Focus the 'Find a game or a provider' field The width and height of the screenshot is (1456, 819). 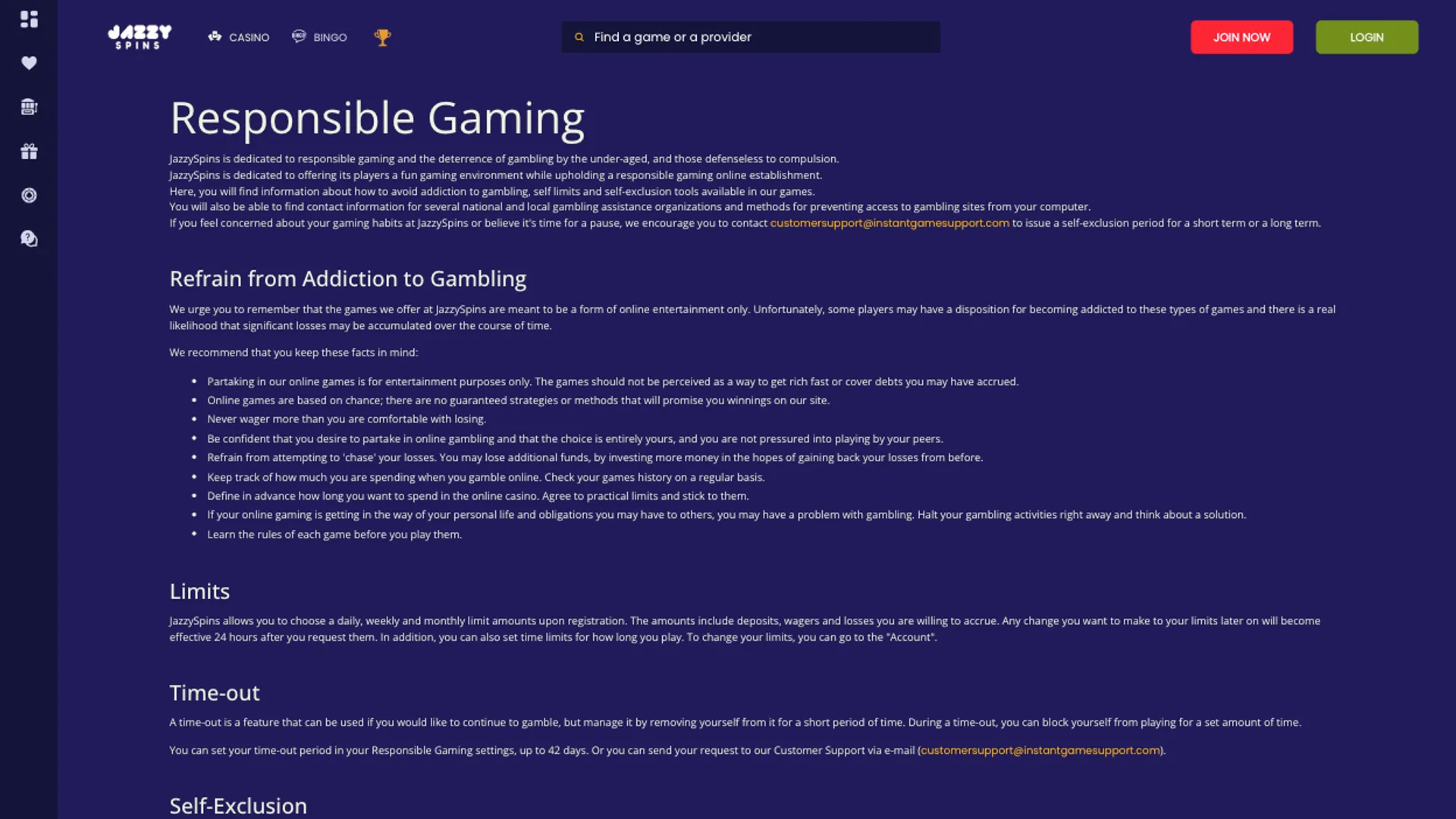758,37
